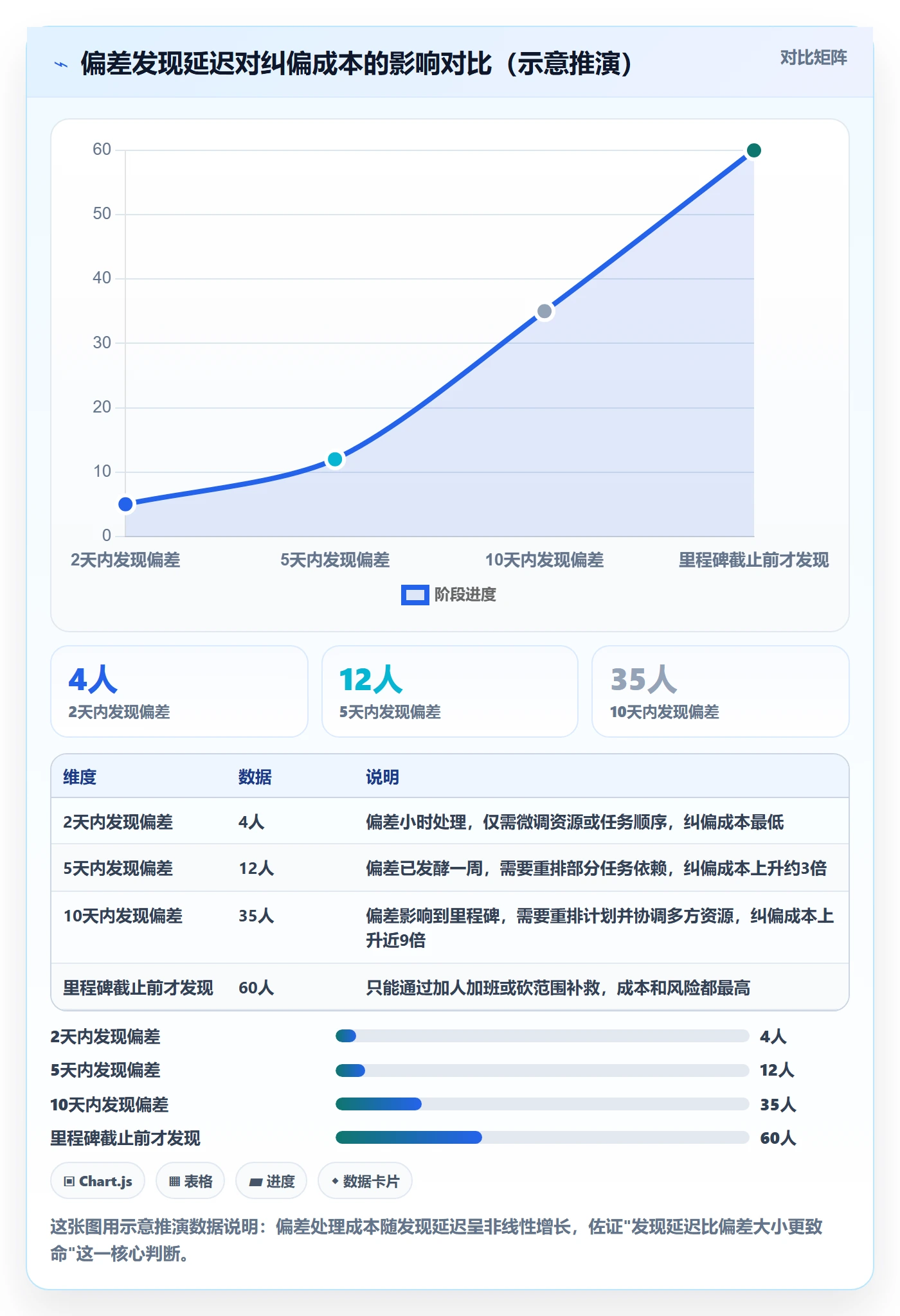
Task: Click the 进度 tag
Action: (271, 1181)
